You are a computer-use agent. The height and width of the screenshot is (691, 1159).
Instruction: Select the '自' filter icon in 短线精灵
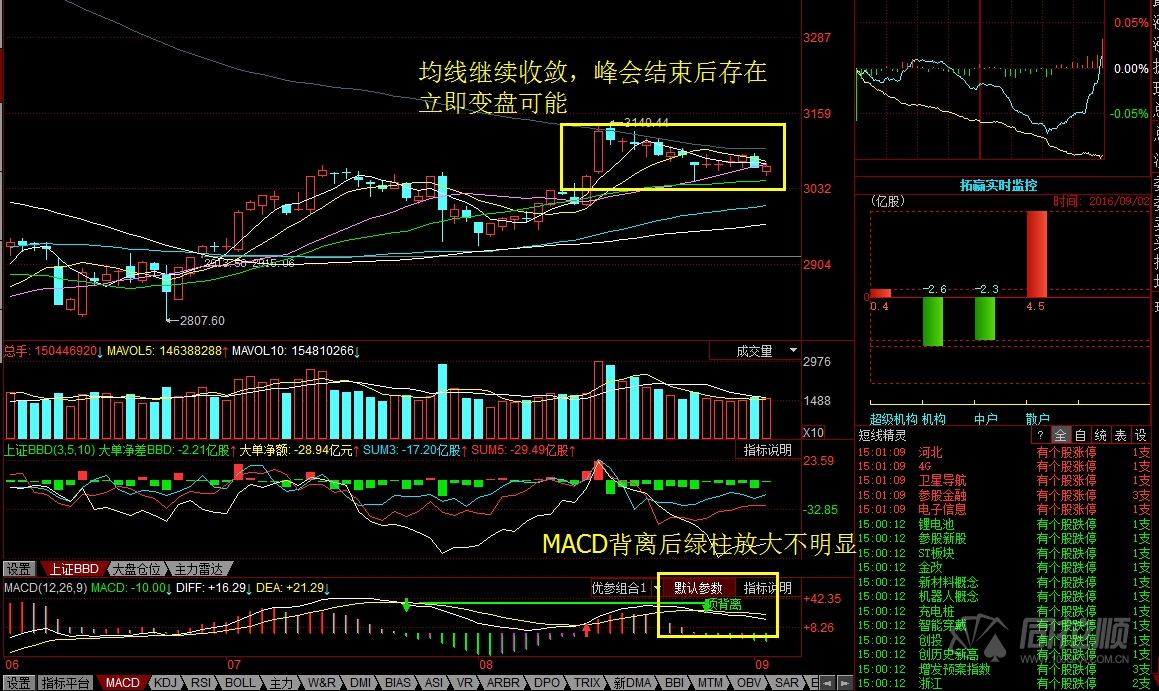1080,435
